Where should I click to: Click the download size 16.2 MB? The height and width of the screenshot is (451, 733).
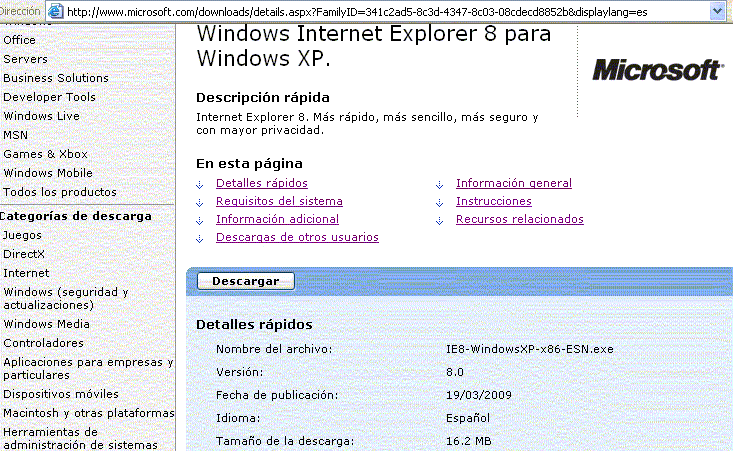[468, 441]
